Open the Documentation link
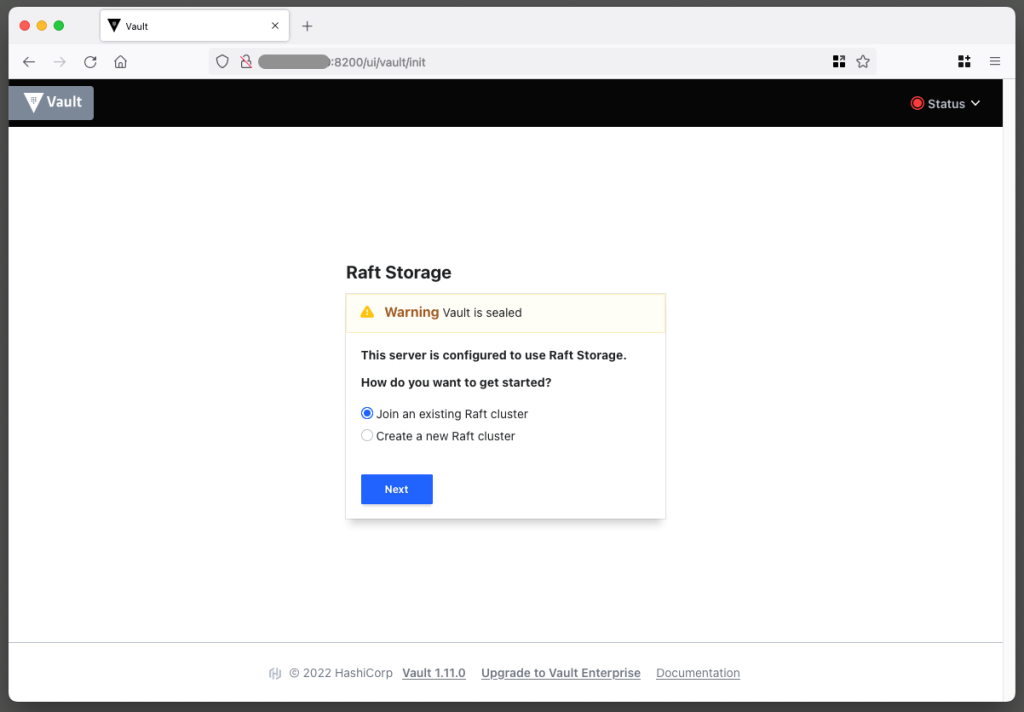Image resolution: width=1024 pixels, height=712 pixels. tap(697, 673)
